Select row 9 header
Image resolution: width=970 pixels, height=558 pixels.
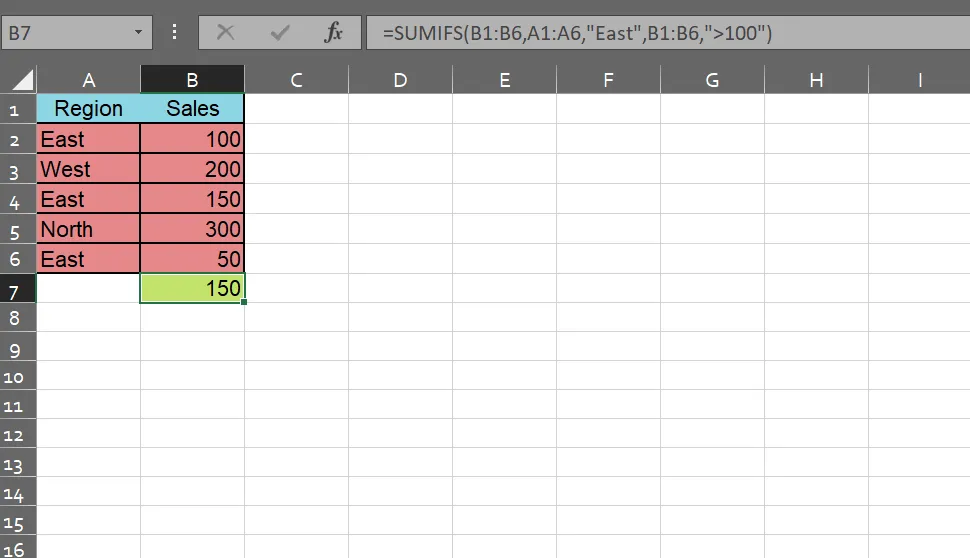click(x=18, y=346)
